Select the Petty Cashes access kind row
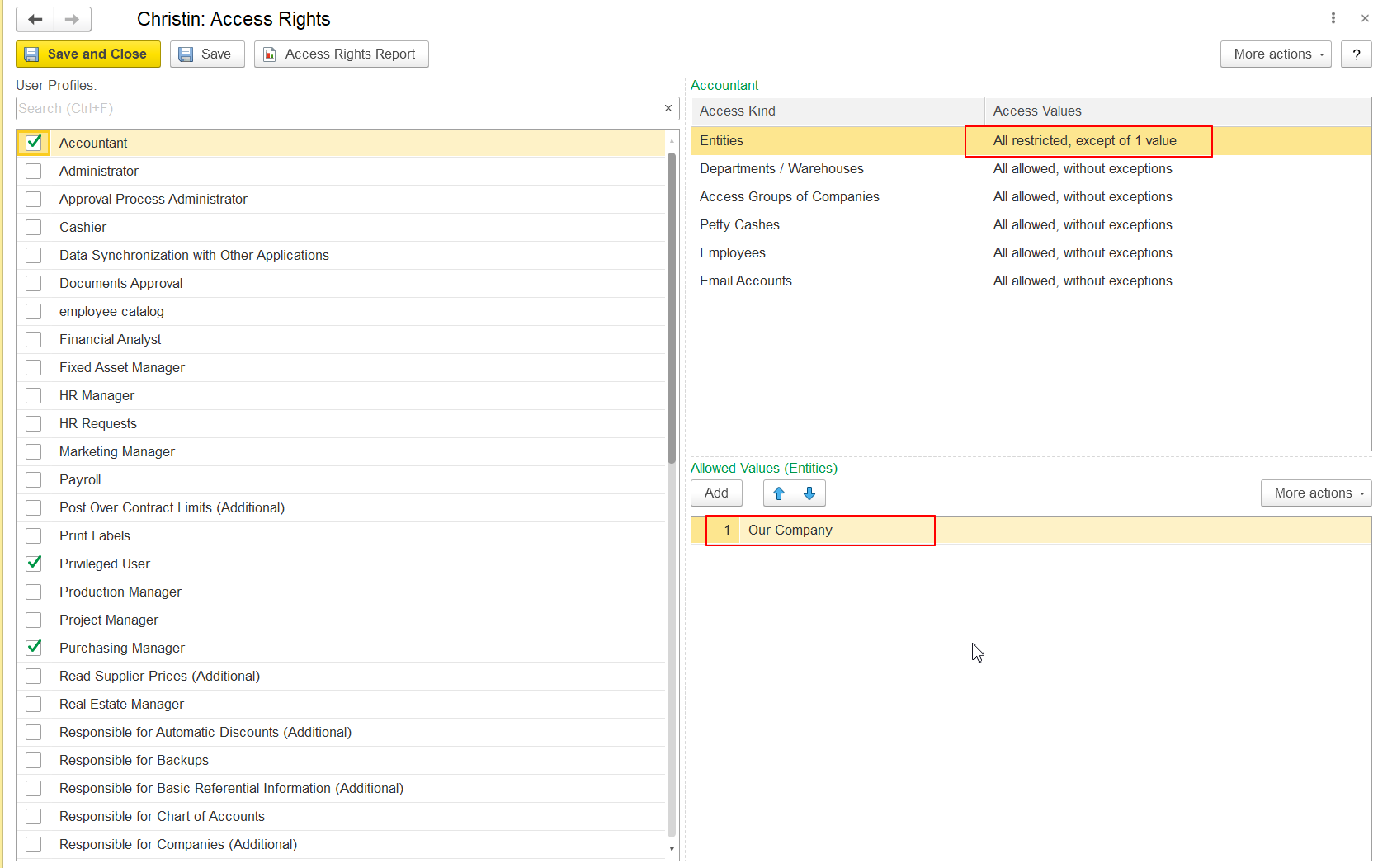The image size is (1392, 868). click(x=739, y=225)
